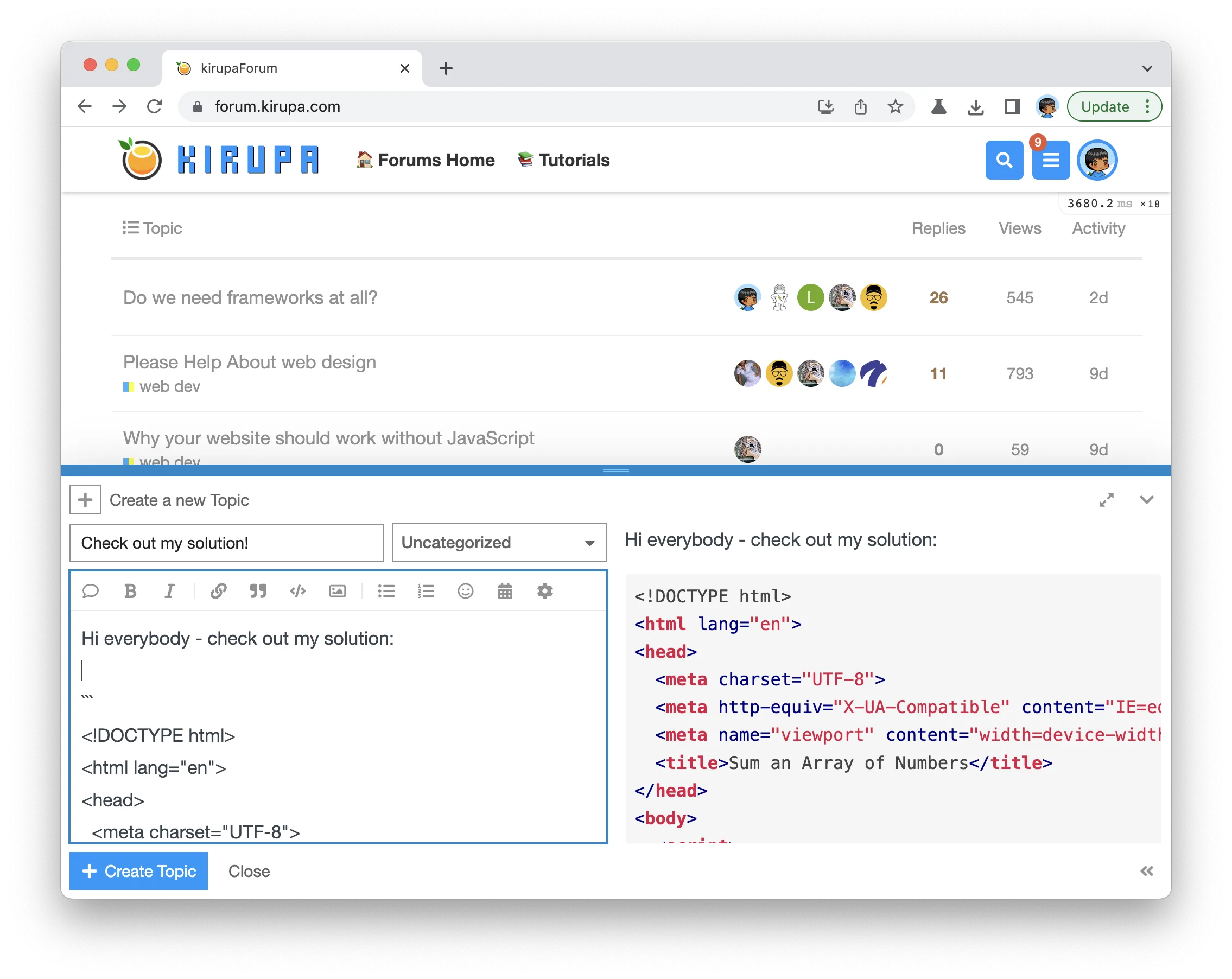Insert a hyperlink using the link icon

[x=218, y=591]
